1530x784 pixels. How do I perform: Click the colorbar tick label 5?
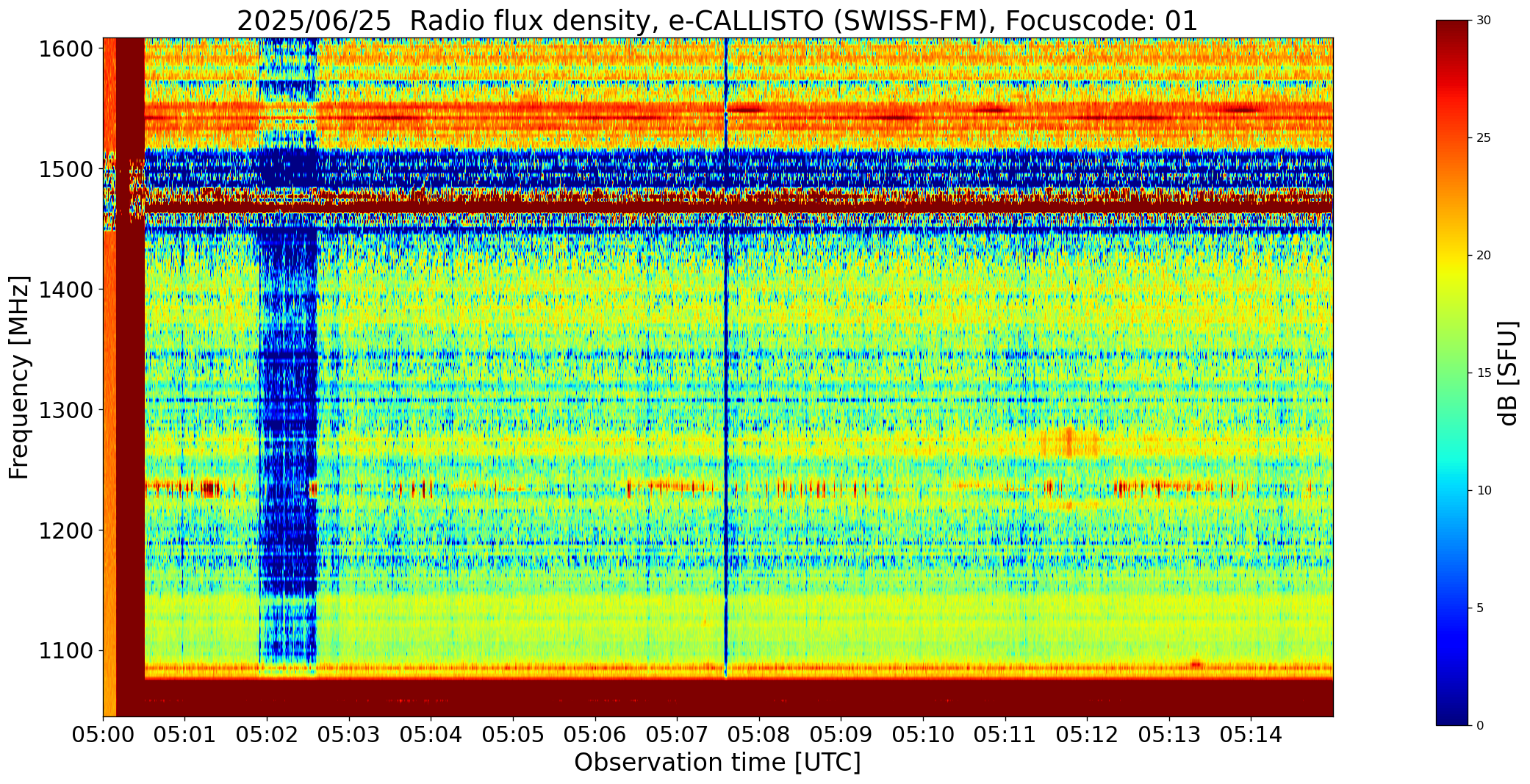1481,608
